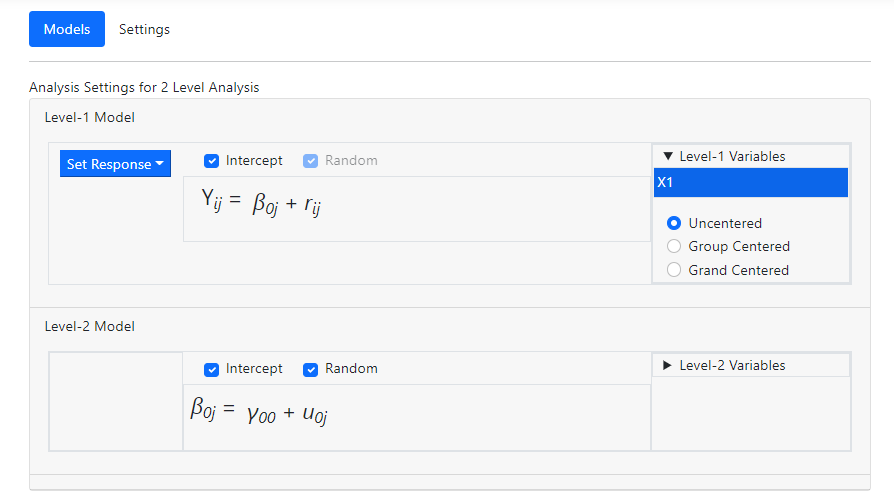
Task: Toggle the Level-1 Intercept checkbox
Action: (x=212, y=161)
